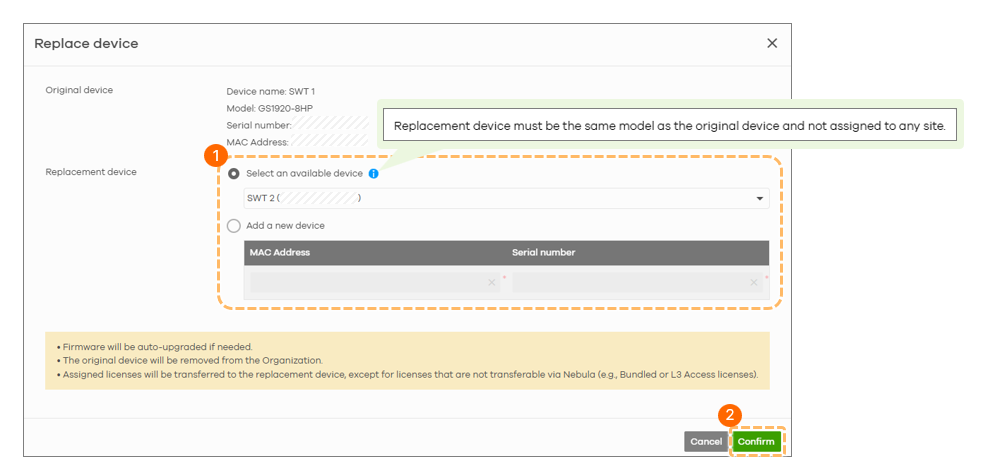Select the 'Select an available device' radio button
This screenshot has width=981, height=471.
(x=233, y=174)
